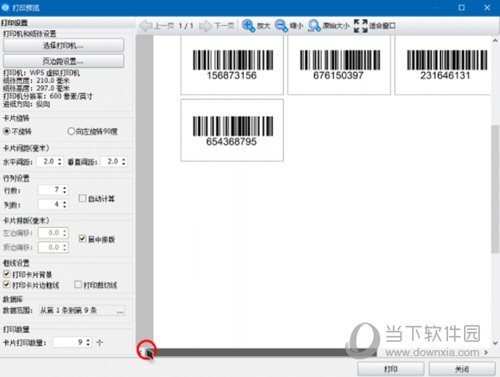The height and width of the screenshot is (377, 500).
Task: Click the preview scrollbar up arrow
Action: (x=495, y=40)
